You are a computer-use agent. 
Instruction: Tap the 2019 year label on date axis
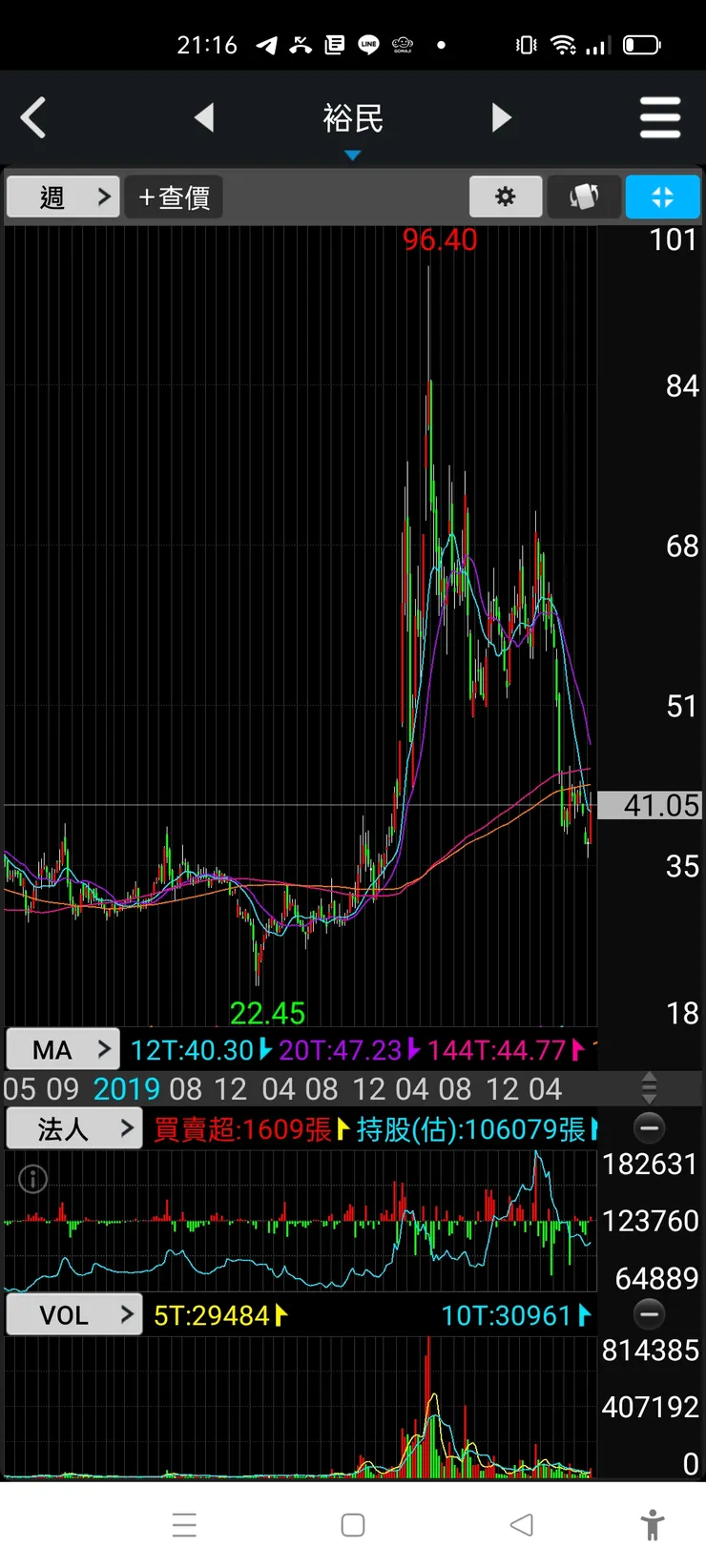pyautogui.click(x=127, y=1089)
